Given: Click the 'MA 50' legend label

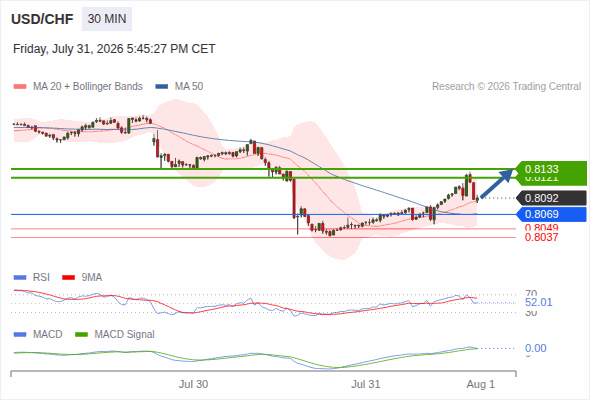Looking at the screenshot, I should 189,87.
